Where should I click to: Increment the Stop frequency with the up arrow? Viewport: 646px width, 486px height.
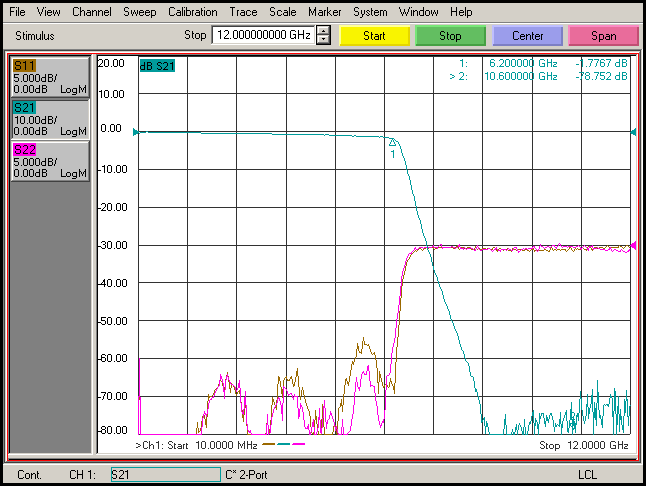pyautogui.click(x=323, y=31)
